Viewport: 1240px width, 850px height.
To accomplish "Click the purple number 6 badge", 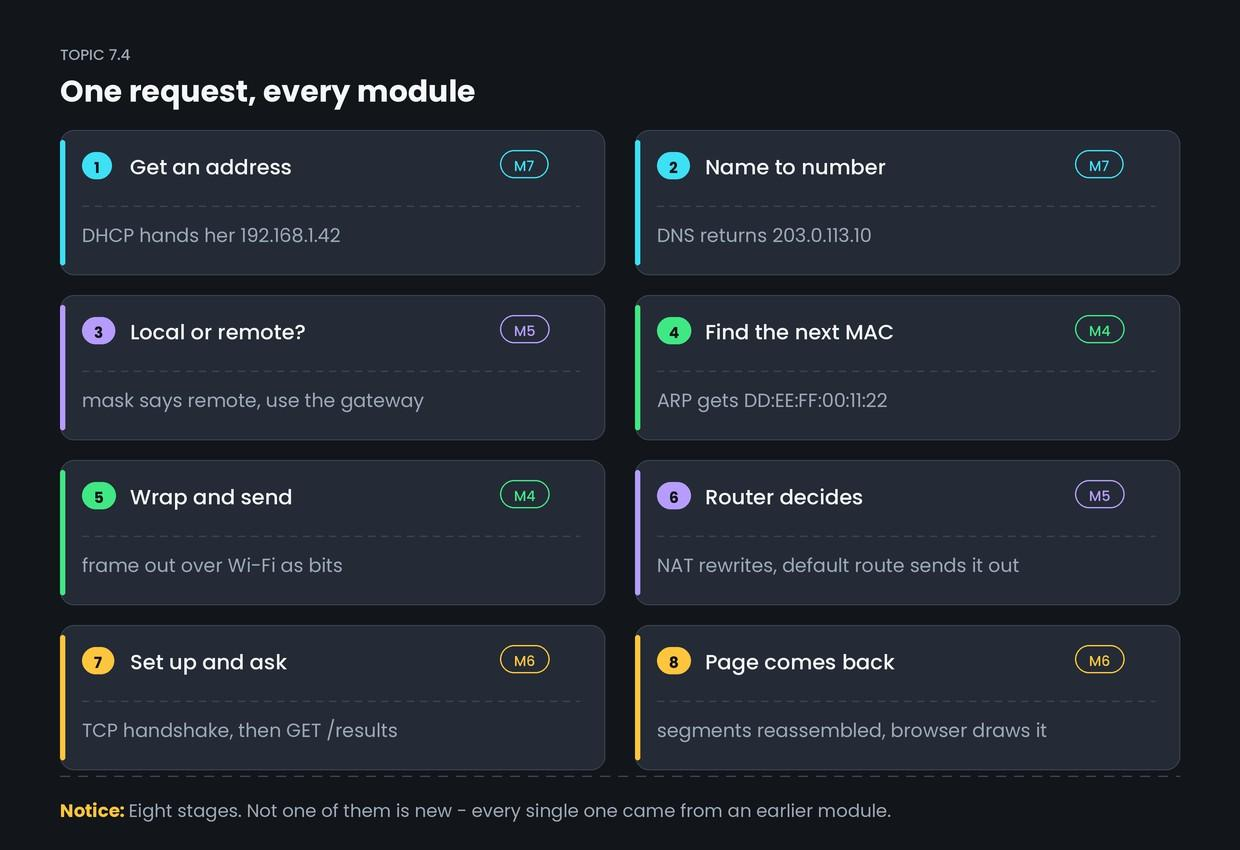I will click(x=673, y=496).
